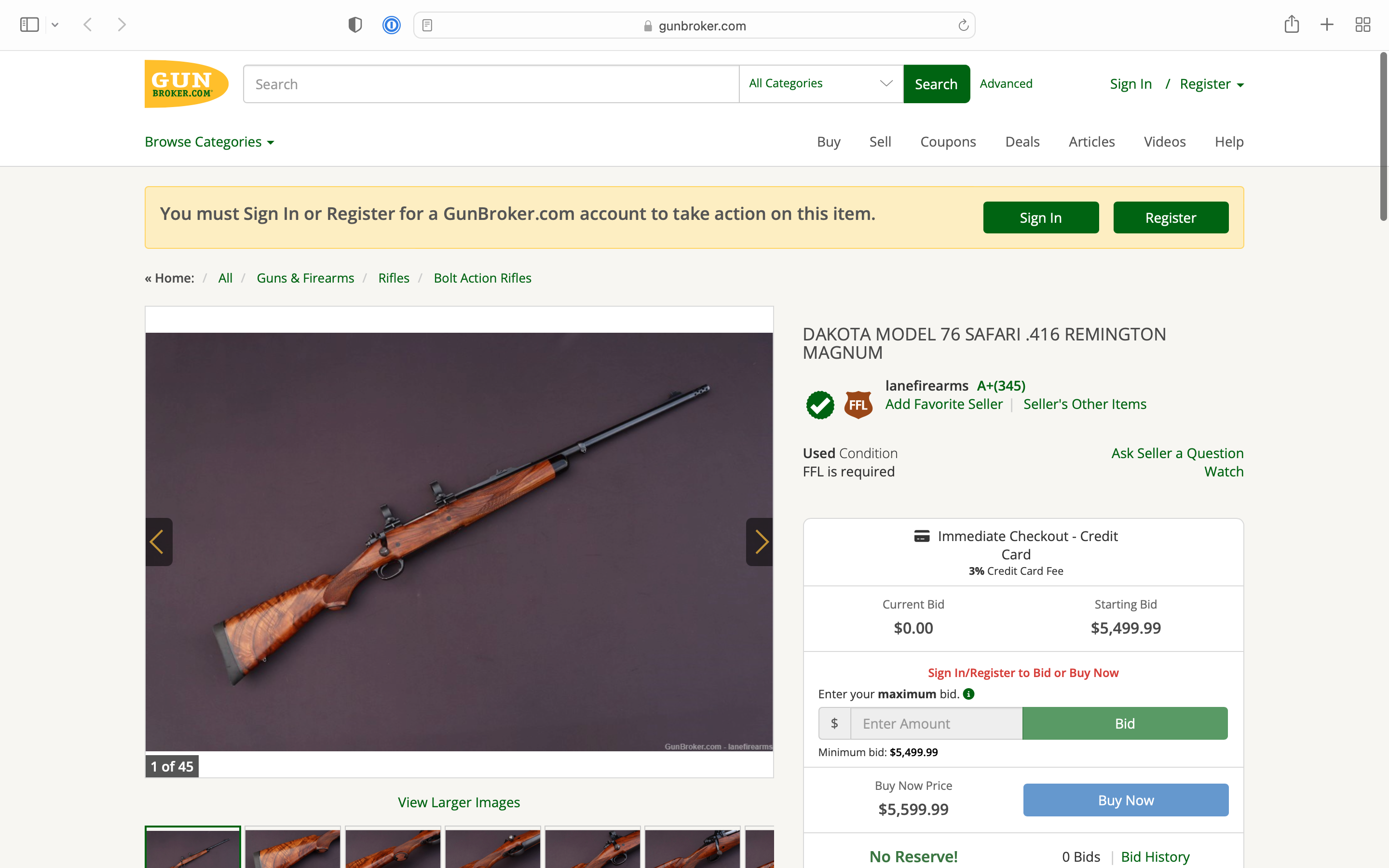
Task: Show tab overview grid icon
Action: point(1362,25)
